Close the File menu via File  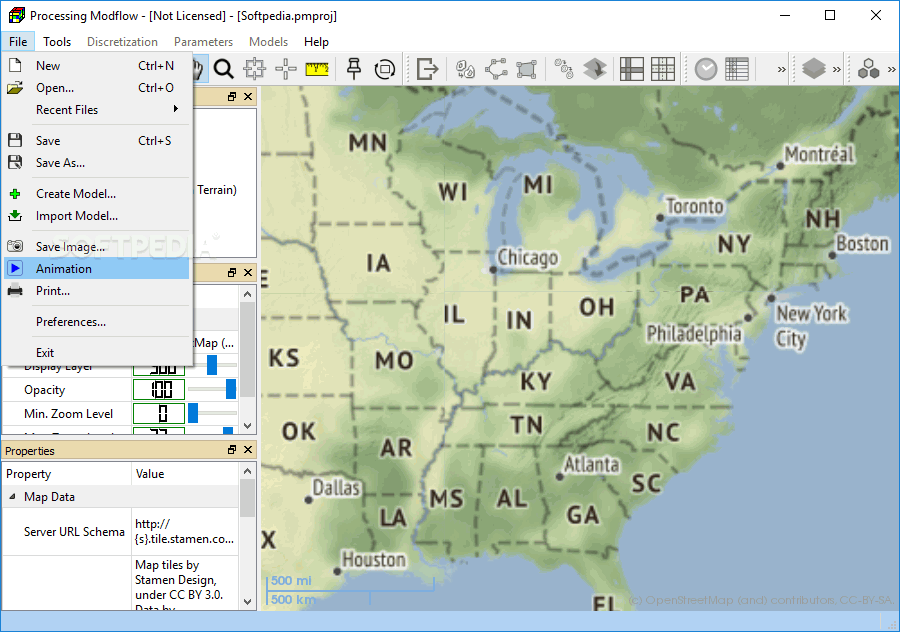pyautogui.click(x=18, y=42)
